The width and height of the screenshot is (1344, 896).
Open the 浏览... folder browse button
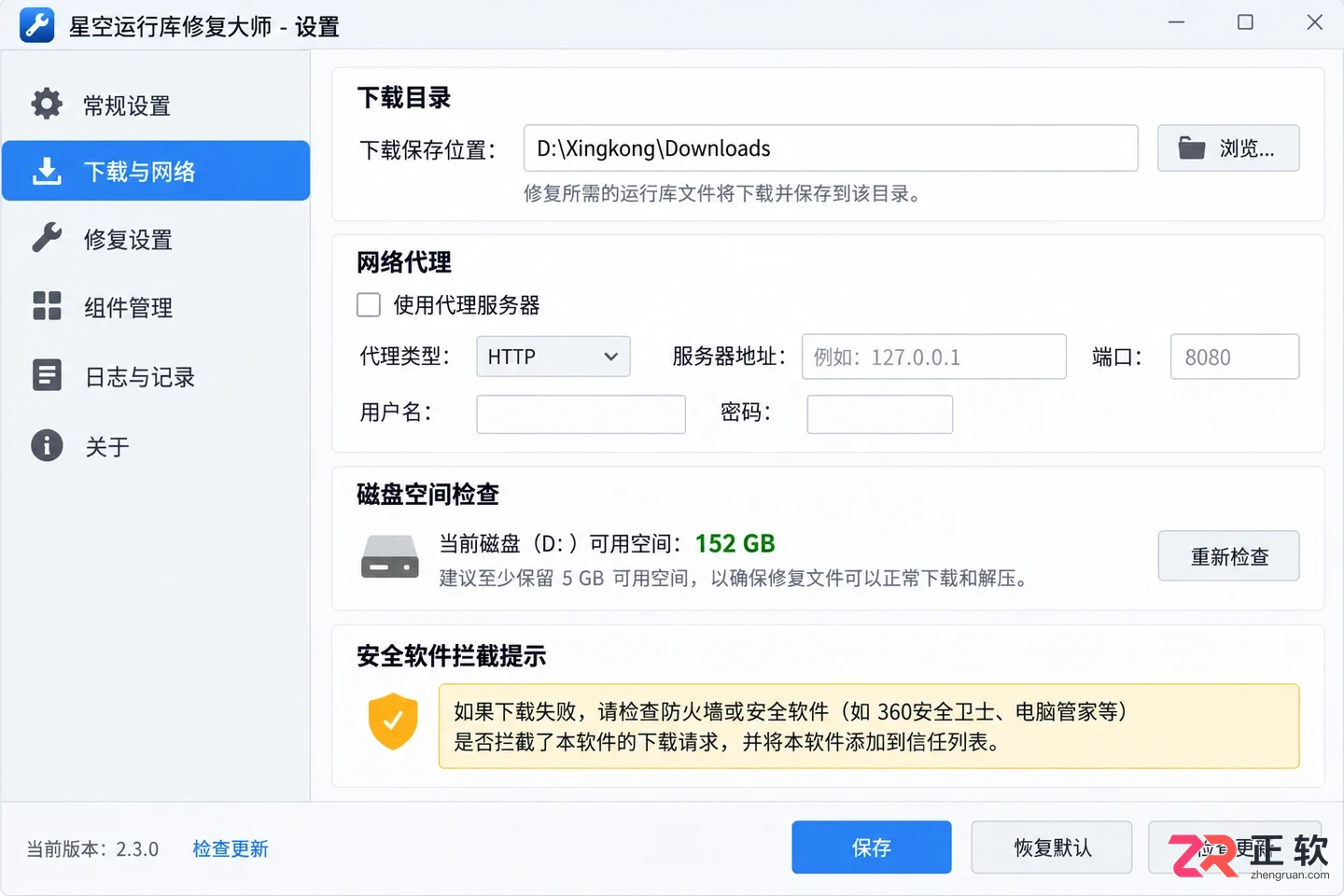pos(1228,148)
